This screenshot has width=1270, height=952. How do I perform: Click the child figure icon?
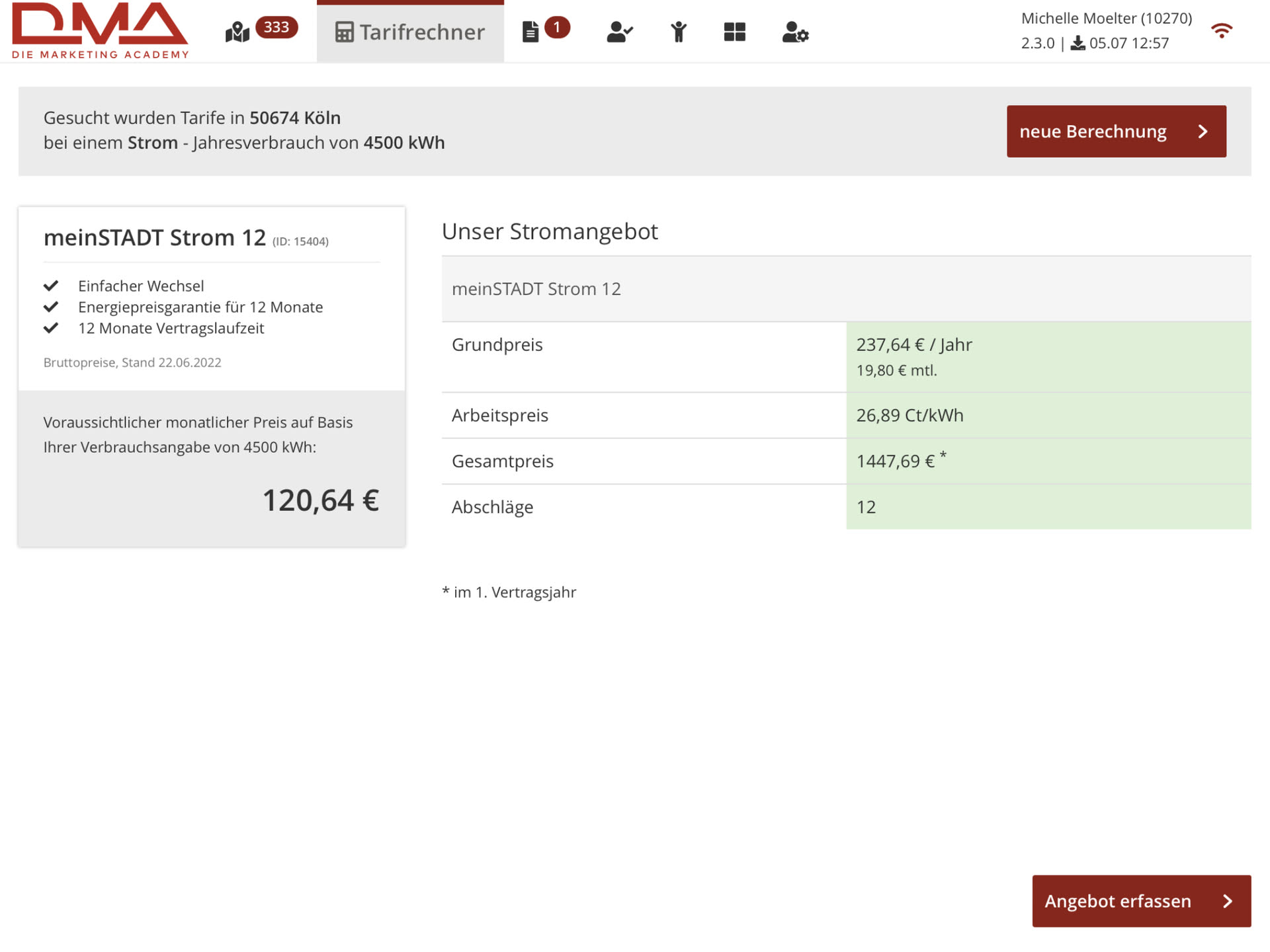click(x=678, y=32)
